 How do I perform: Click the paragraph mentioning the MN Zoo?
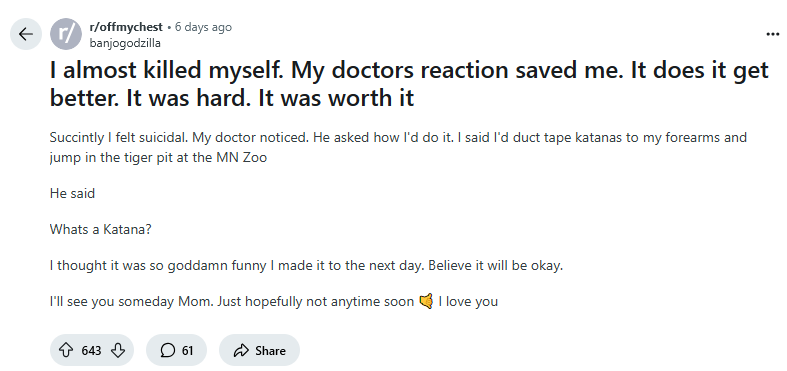(x=398, y=147)
